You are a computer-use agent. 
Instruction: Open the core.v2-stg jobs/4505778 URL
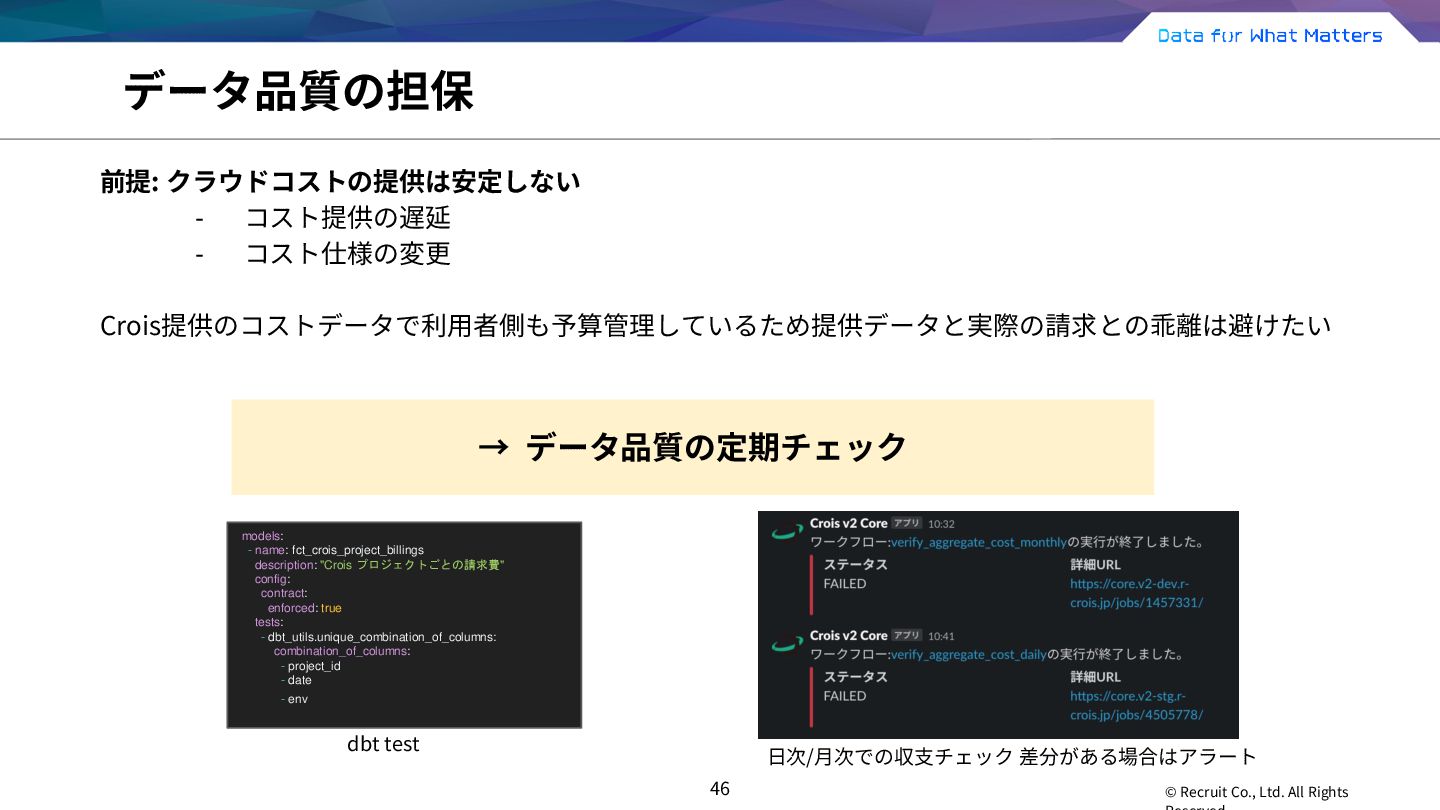[1136, 705]
